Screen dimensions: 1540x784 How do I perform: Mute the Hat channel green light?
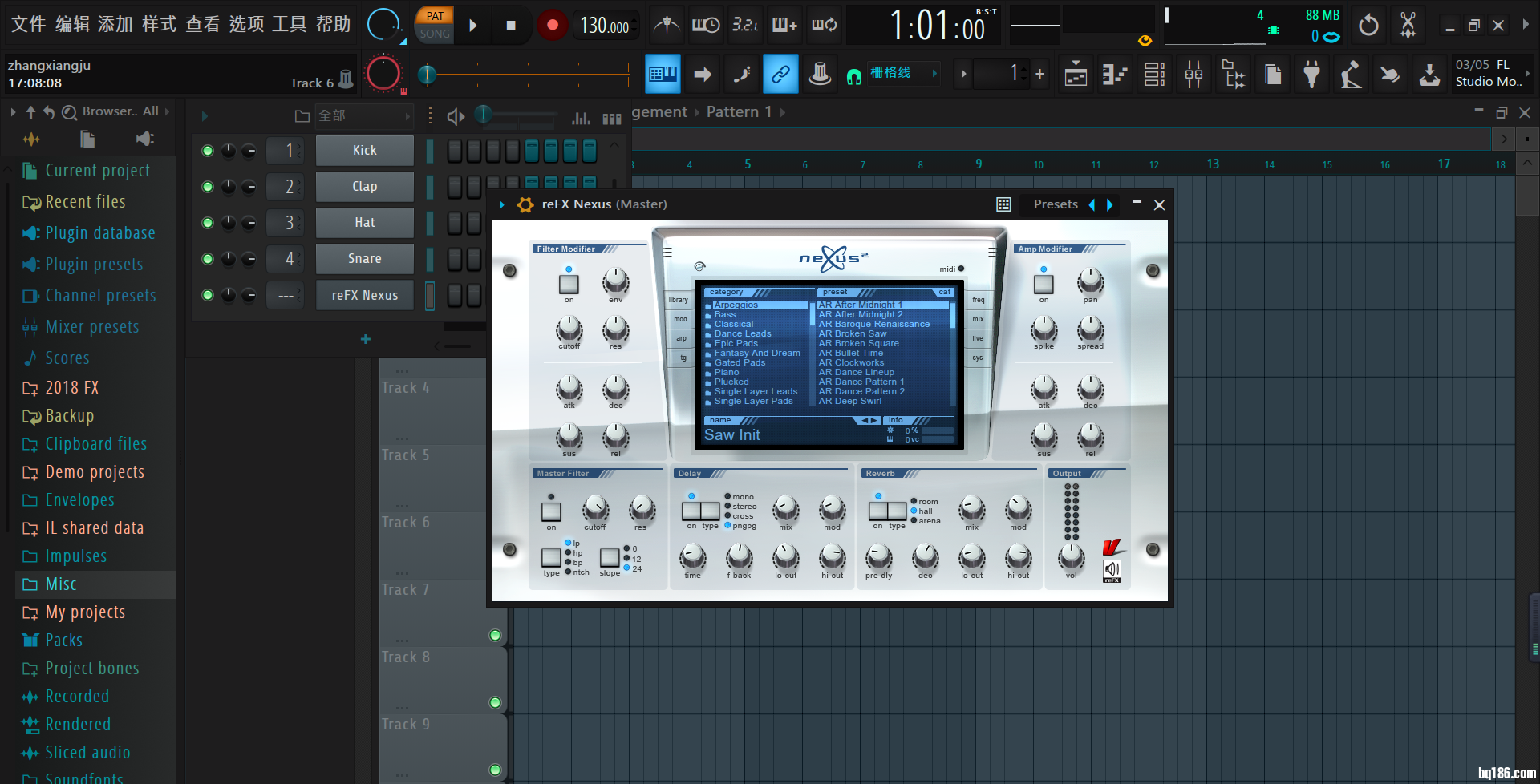[208, 223]
